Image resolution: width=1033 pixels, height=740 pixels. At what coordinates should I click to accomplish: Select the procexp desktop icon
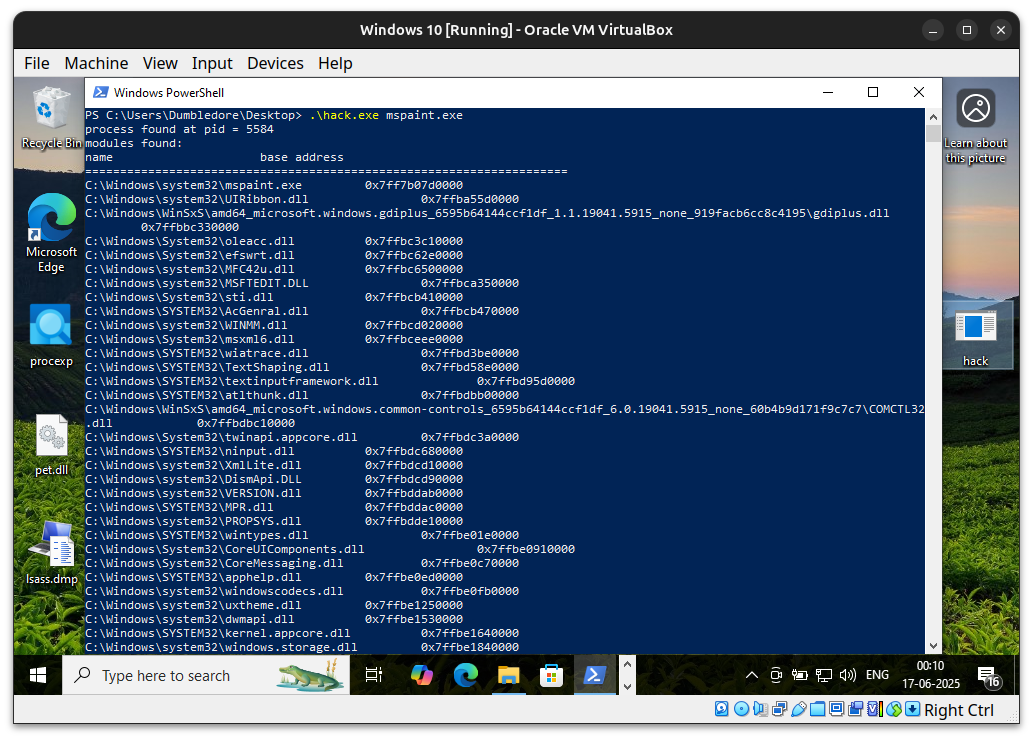pos(51,335)
